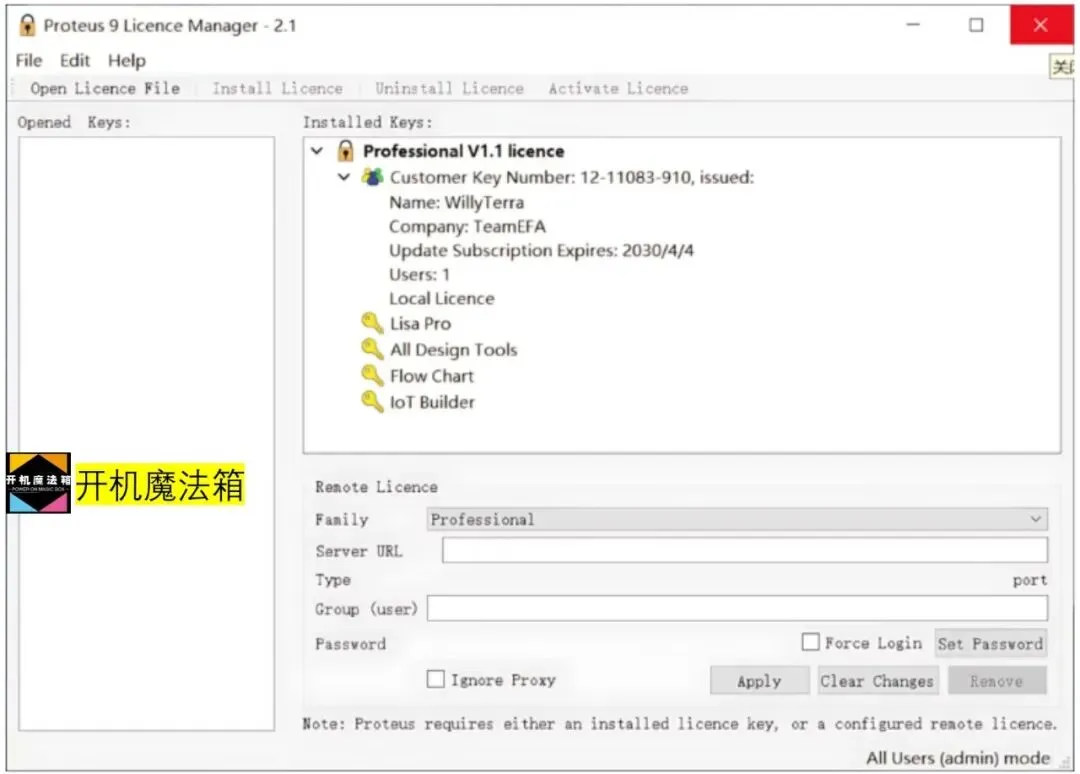Click the Clear Changes button
The height and width of the screenshot is (774, 1080).
[x=877, y=681]
